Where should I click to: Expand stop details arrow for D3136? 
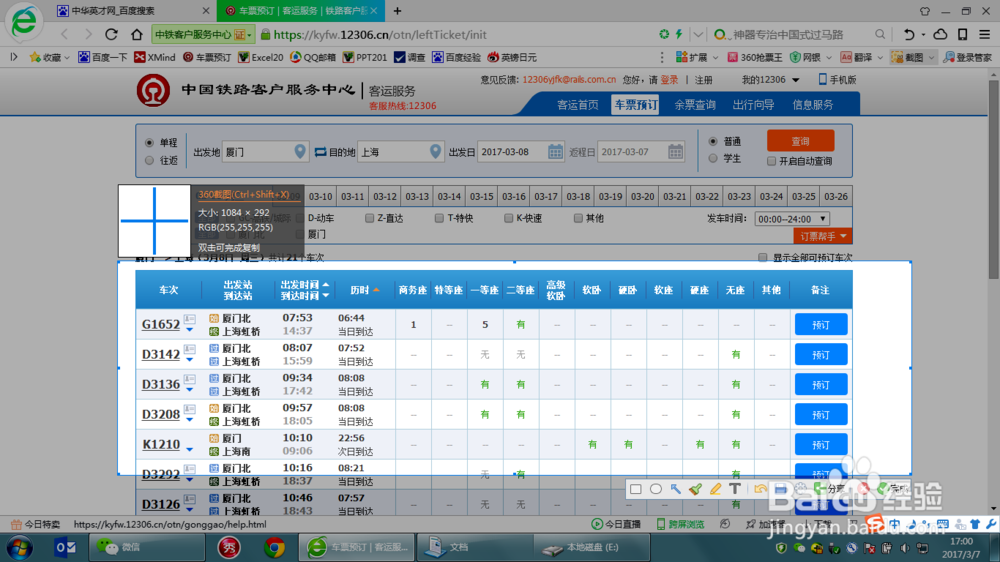coord(189,390)
